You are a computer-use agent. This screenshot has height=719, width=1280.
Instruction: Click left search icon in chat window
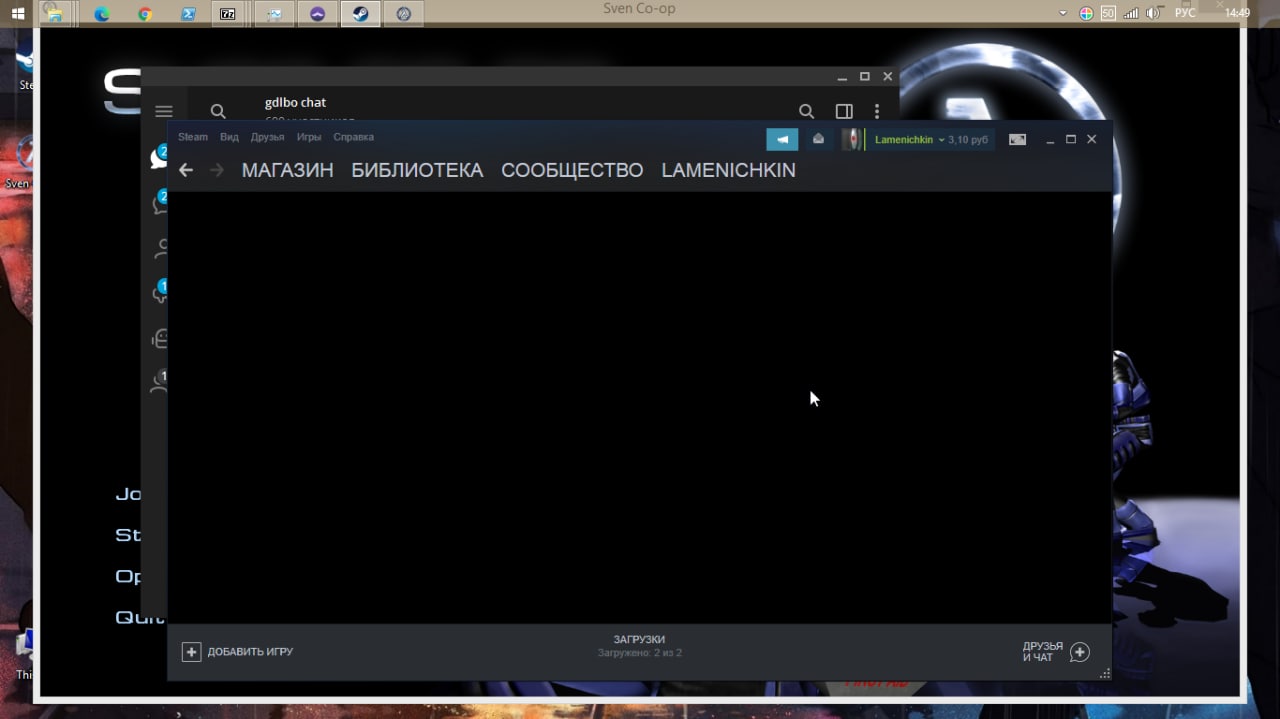[218, 112]
